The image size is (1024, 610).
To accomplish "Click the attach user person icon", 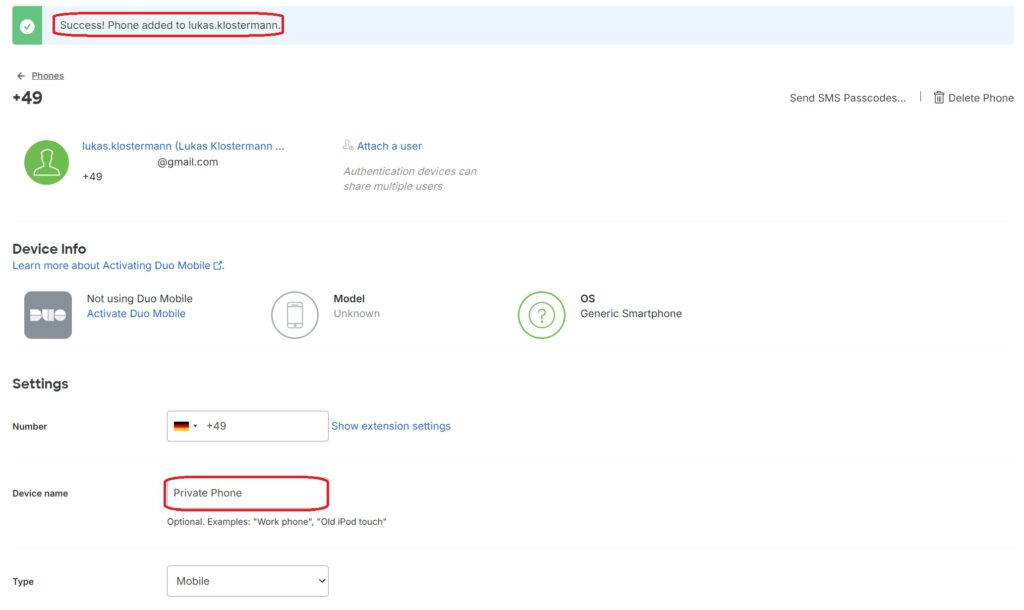I will tap(348, 145).
